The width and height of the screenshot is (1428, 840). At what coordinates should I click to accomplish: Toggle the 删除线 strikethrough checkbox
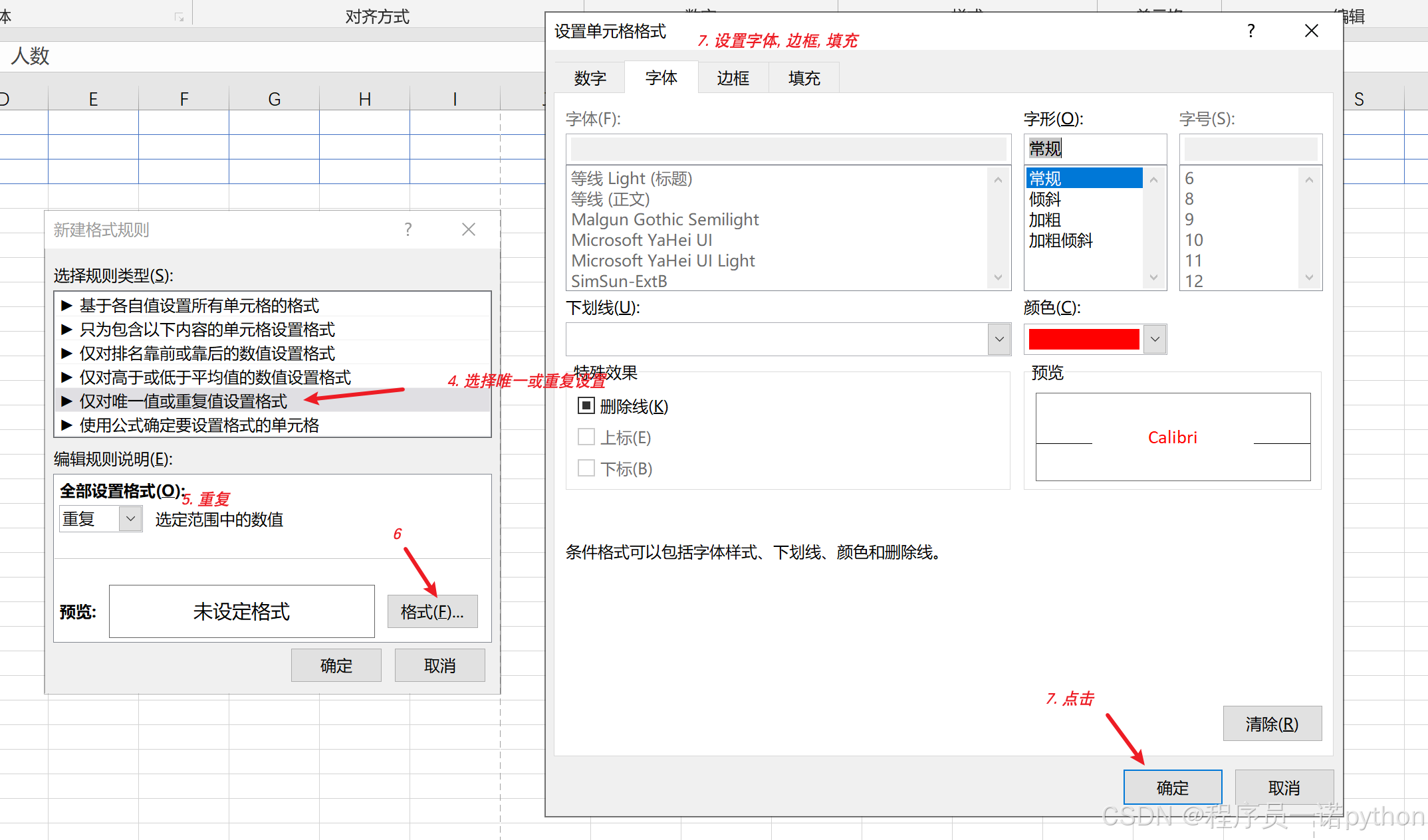586,405
